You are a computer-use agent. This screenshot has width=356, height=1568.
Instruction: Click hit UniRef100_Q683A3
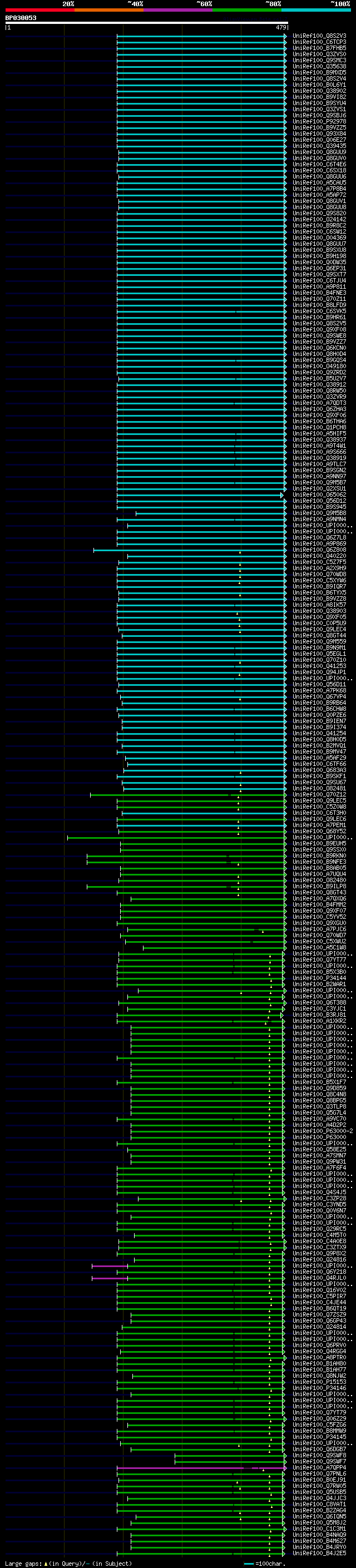click(x=319, y=770)
